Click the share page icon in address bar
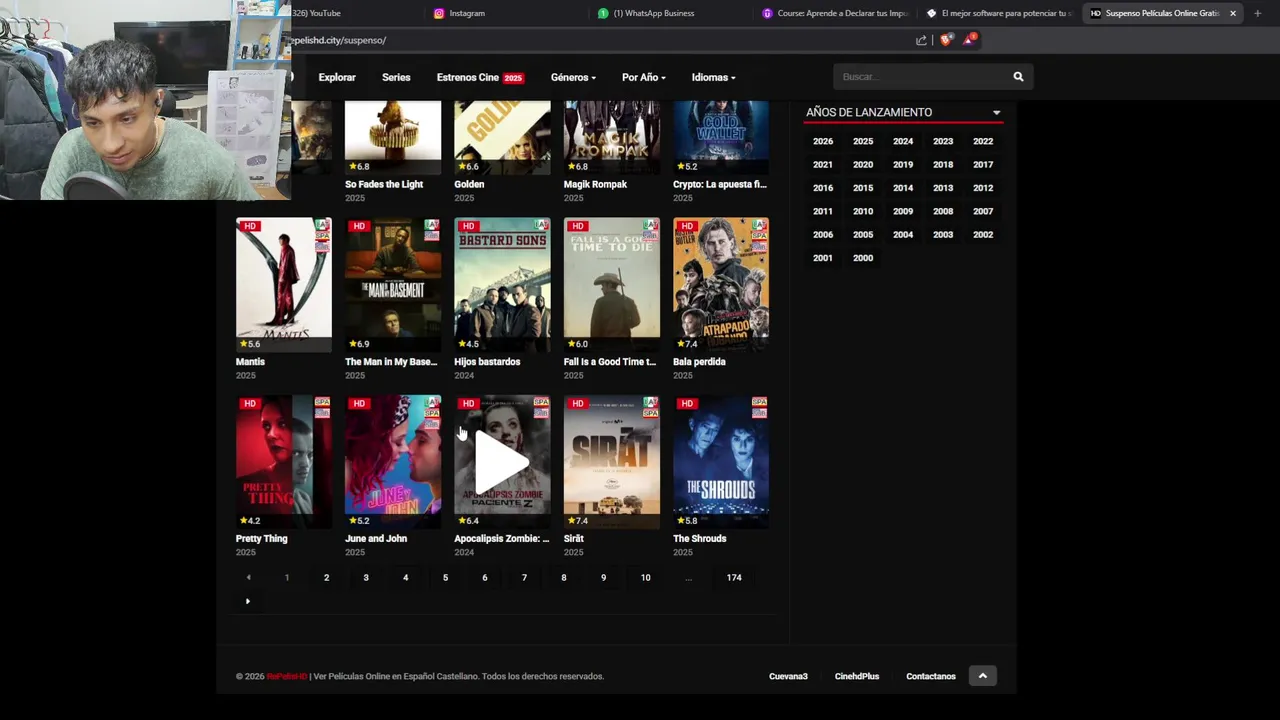Image resolution: width=1280 pixels, height=720 pixels. [921, 40]
